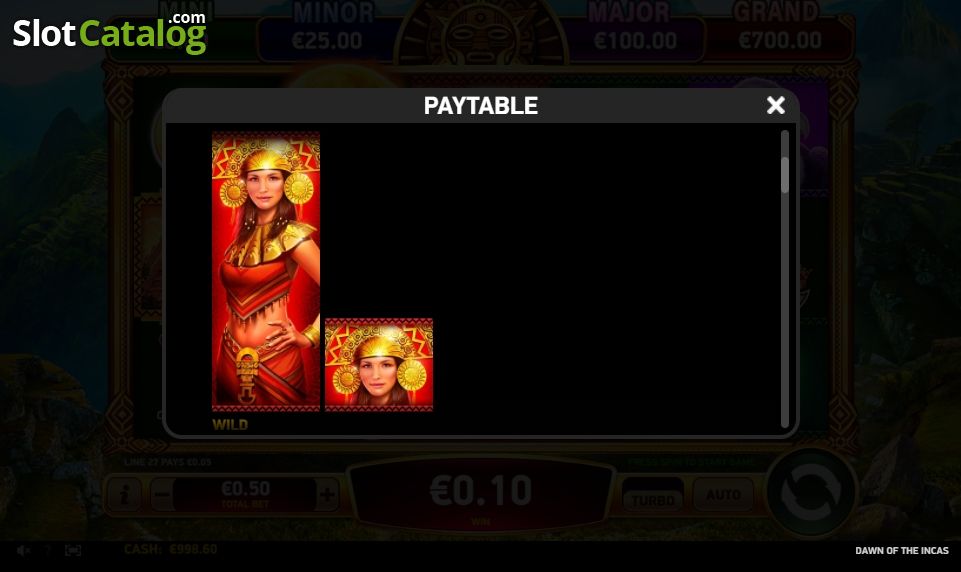This screenshot has width=961, height=572.
Task: Close the Paytable window
Action: (775, 105)
